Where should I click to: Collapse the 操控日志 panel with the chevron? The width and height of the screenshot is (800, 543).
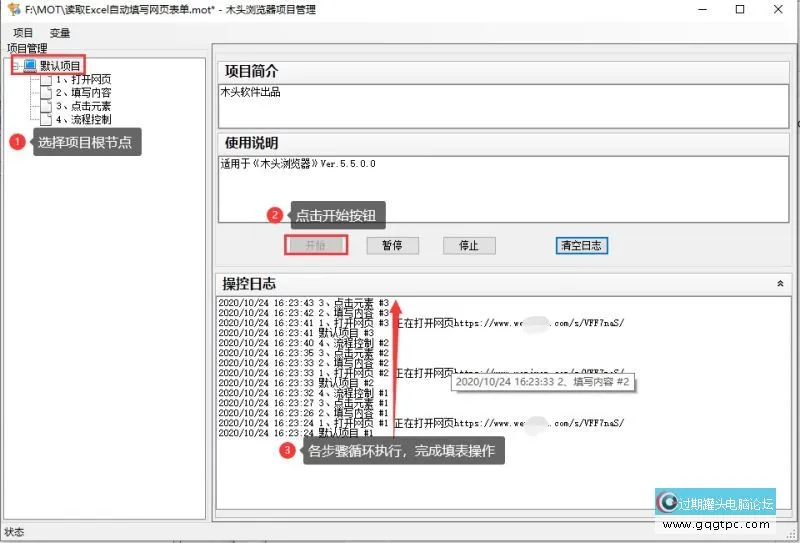(780, 284)
